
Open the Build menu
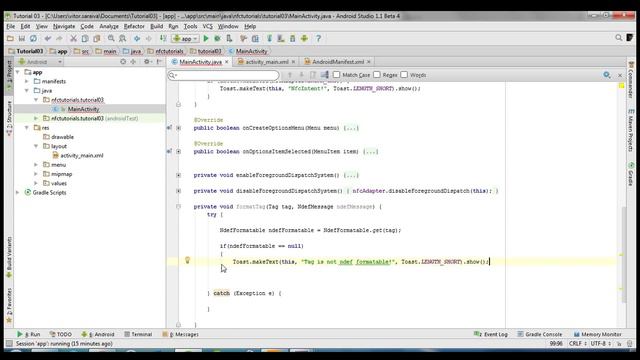point(156,26)
